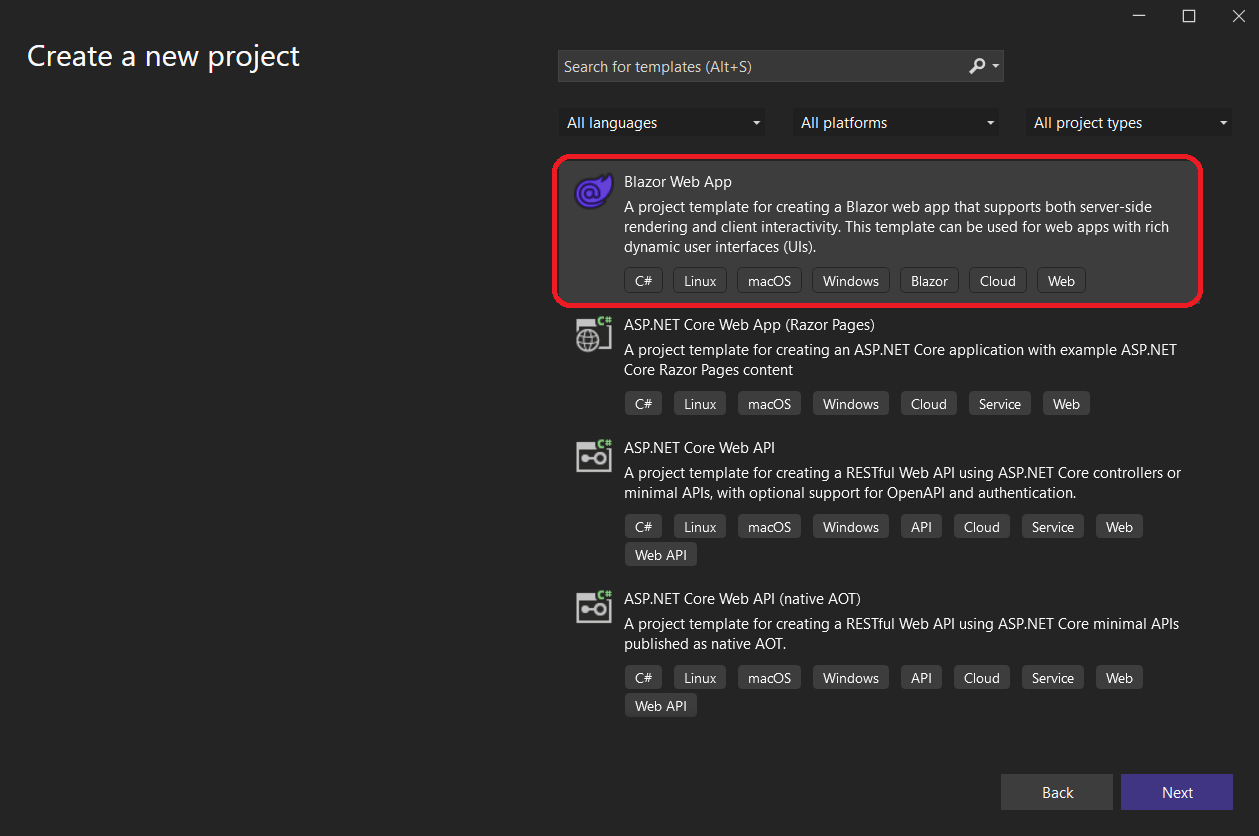Select the Blazor tag on the Blazor template
The image size is (1259, 836).
[928, 280]
